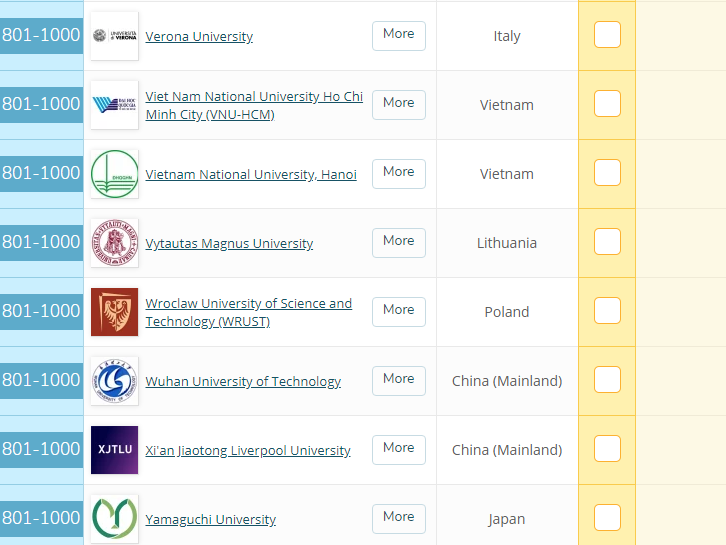Enable the checkbox for Yamaguchi University
Screen dimensions: 726x545
click(607, 518)
